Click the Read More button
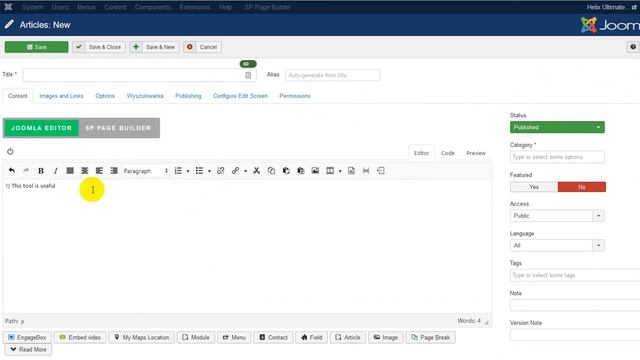 [28, 349]
